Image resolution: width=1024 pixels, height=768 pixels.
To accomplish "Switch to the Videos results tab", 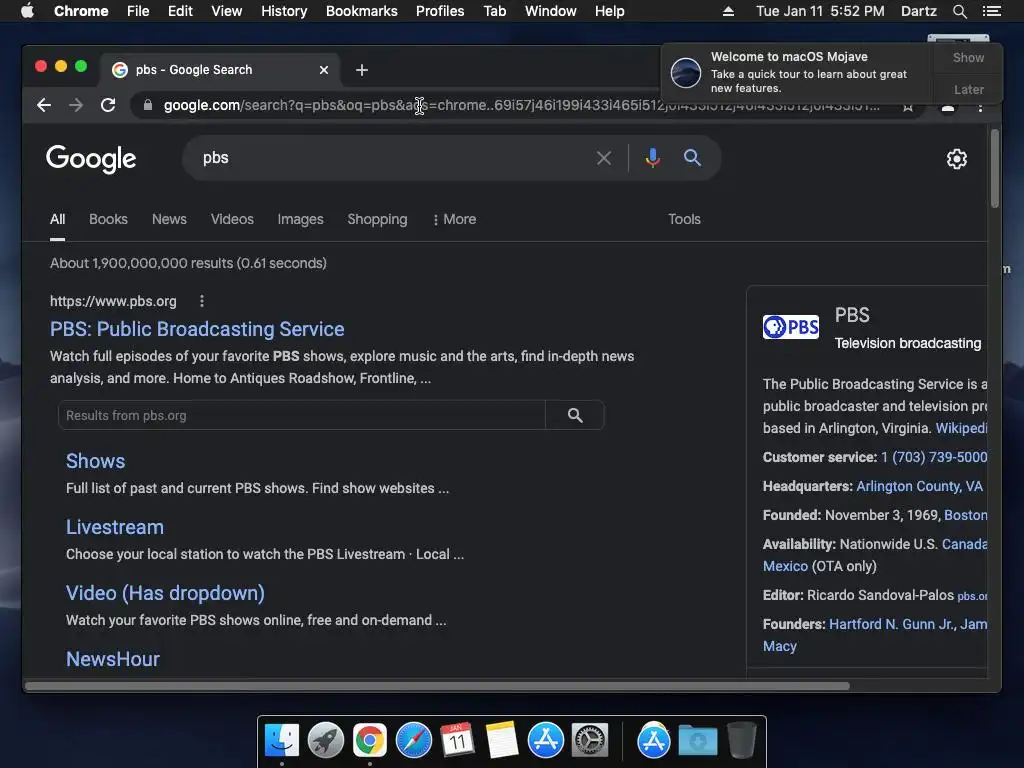I will coord(232,219).
